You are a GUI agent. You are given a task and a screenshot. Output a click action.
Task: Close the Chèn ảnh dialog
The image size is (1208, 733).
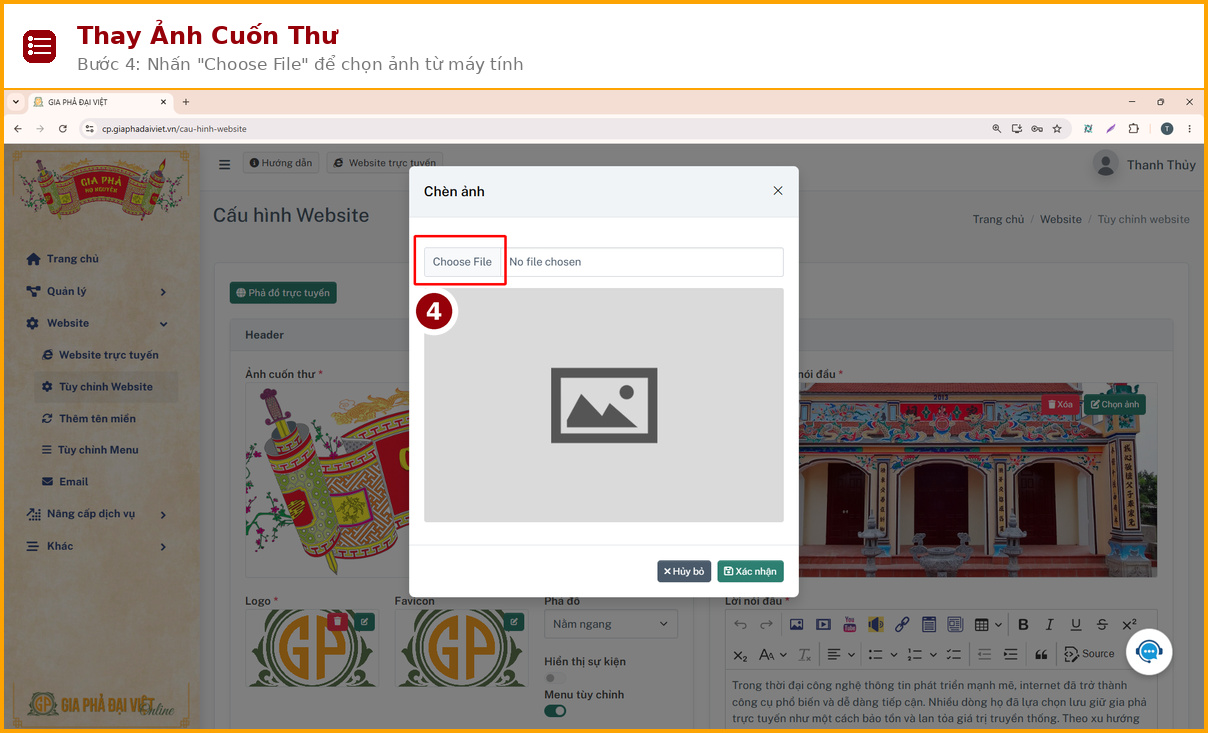click(x=778, y=191)
